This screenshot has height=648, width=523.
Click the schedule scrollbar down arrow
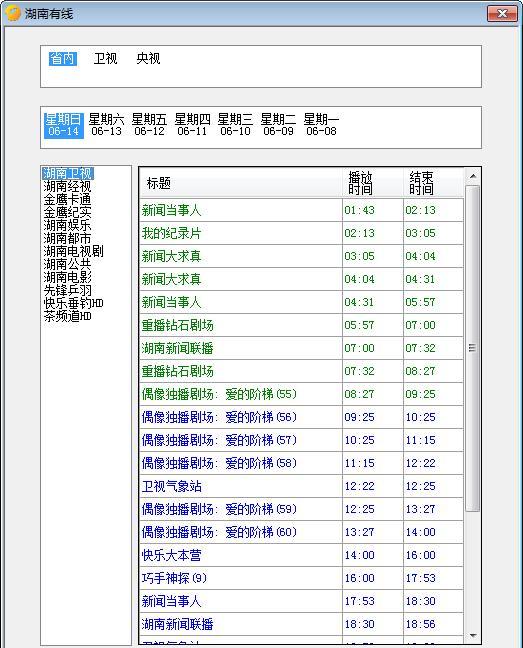(x=473, y=635)
